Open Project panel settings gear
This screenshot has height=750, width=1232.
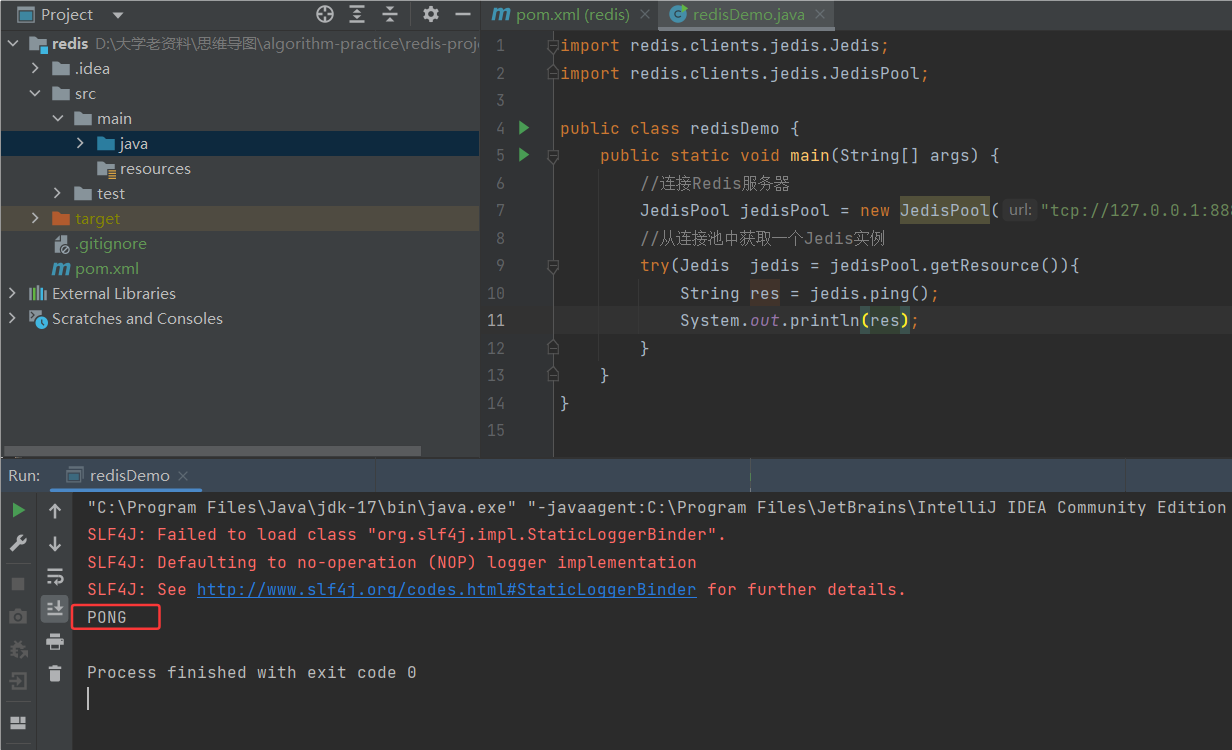tap(431, 14)
